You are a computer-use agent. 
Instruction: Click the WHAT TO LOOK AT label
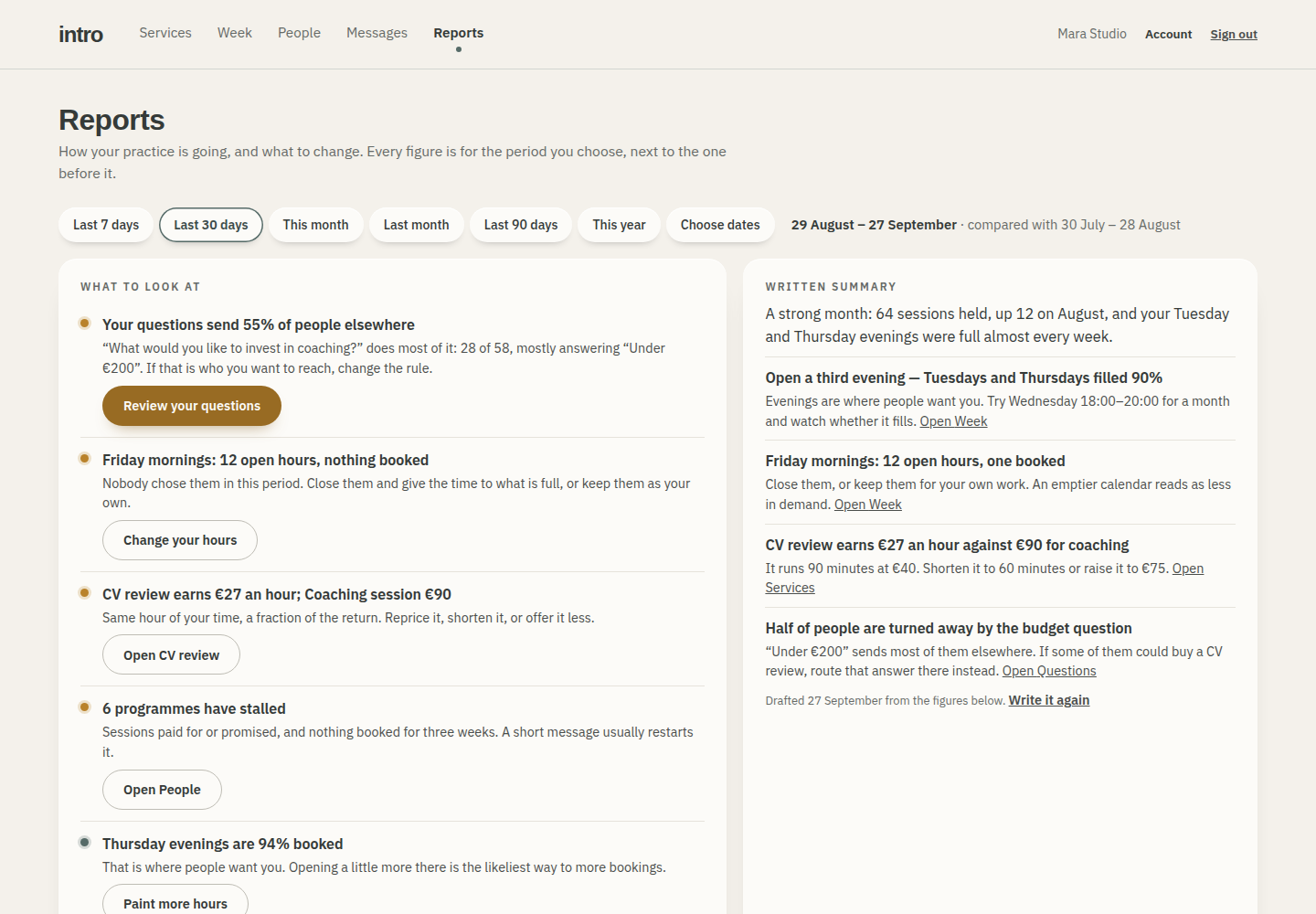pyautogui.click(x=140, y=286)
